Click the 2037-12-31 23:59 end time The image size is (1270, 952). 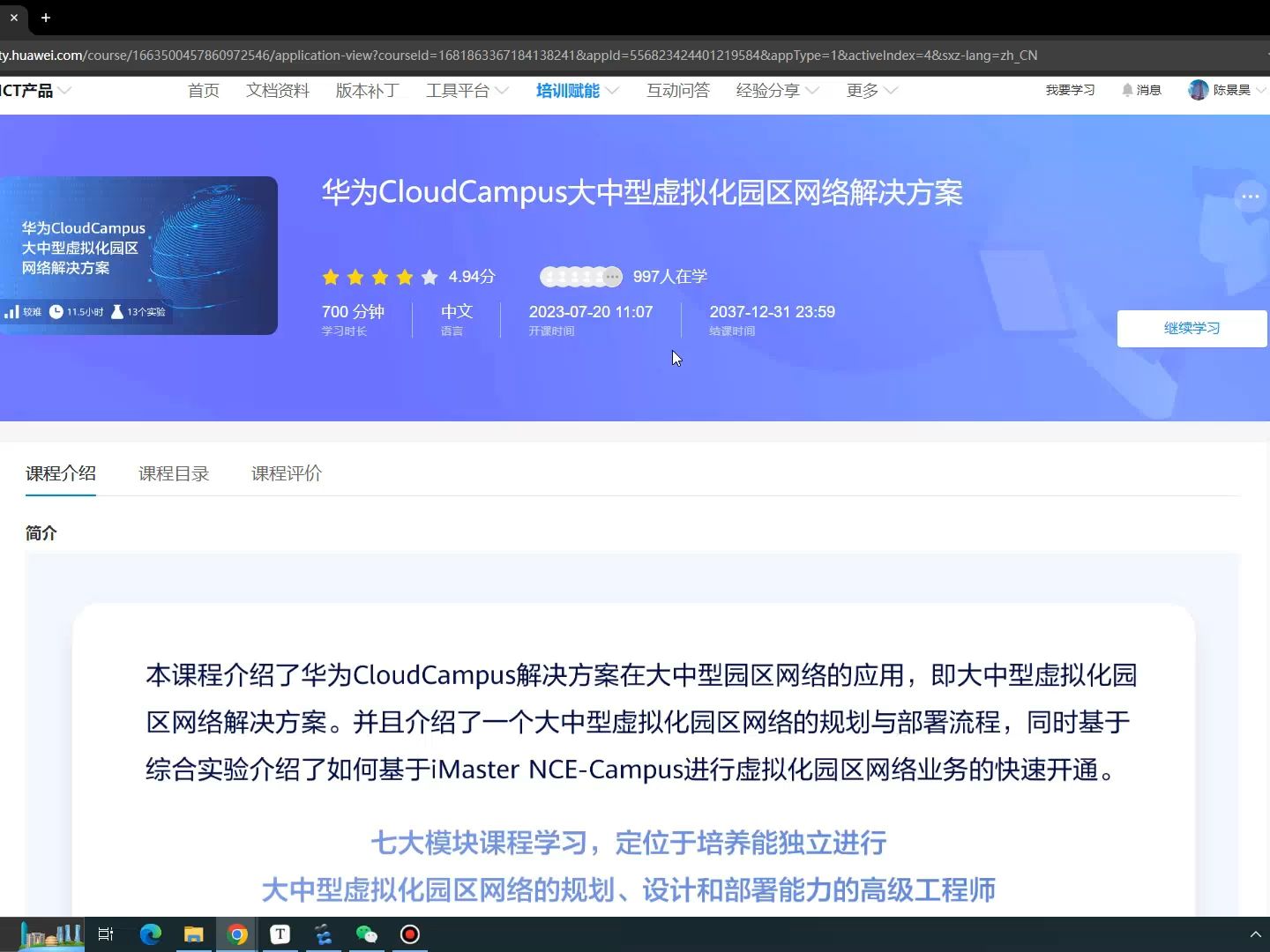click(773, 312)
